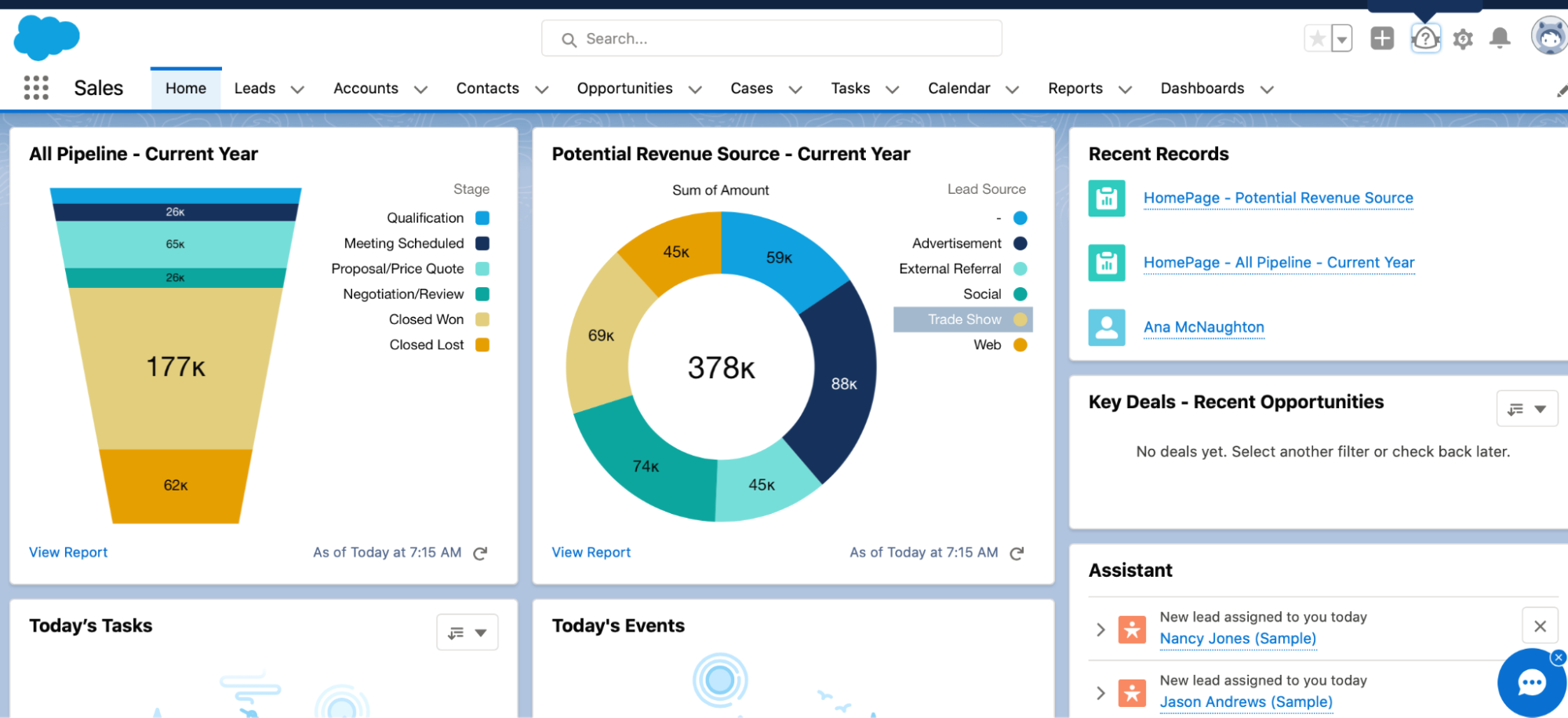Click the Advertisement legend color swatch

[1020, 243]
